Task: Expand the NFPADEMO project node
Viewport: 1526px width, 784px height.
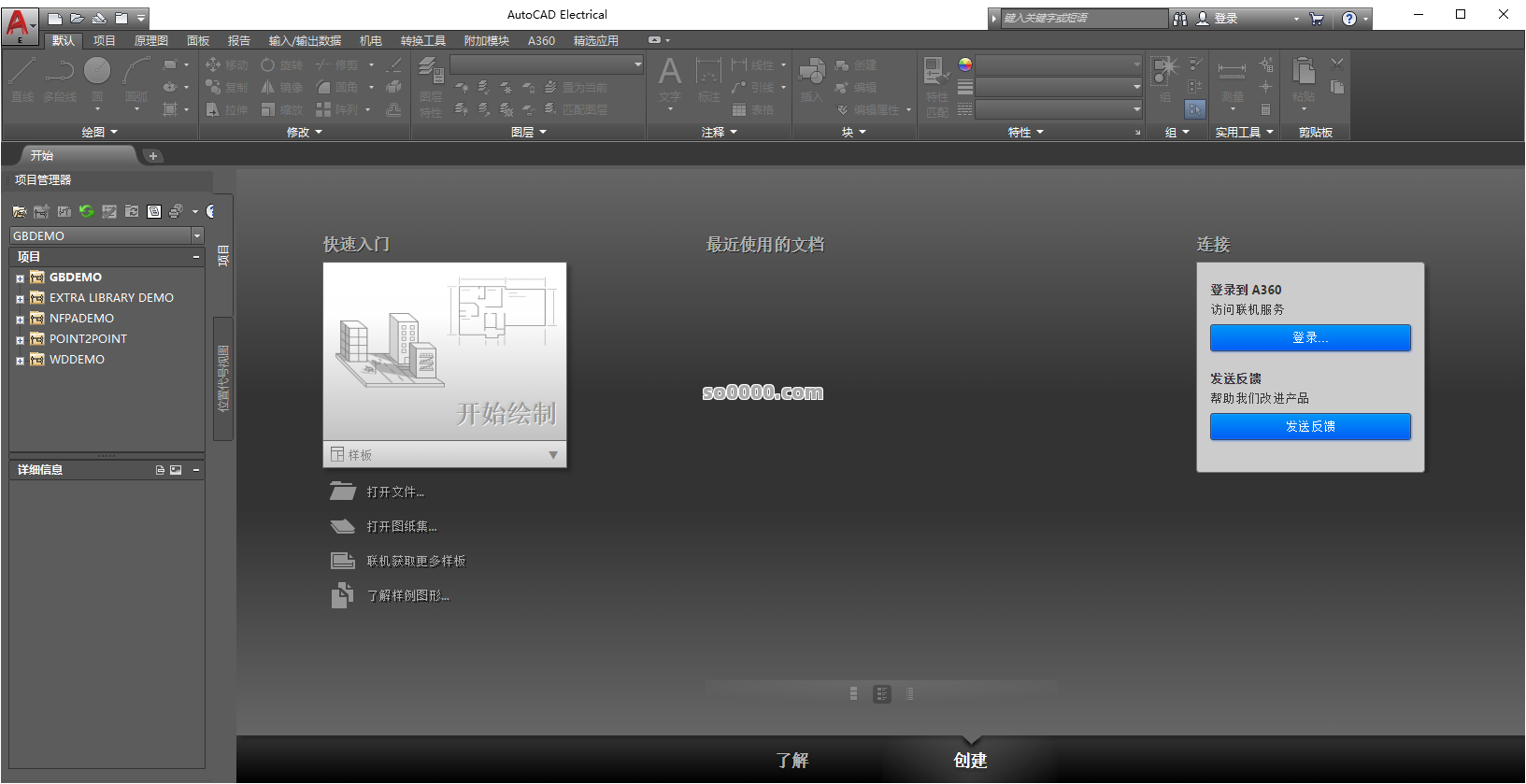Action: pyautogui.click(x=20, y=320)
